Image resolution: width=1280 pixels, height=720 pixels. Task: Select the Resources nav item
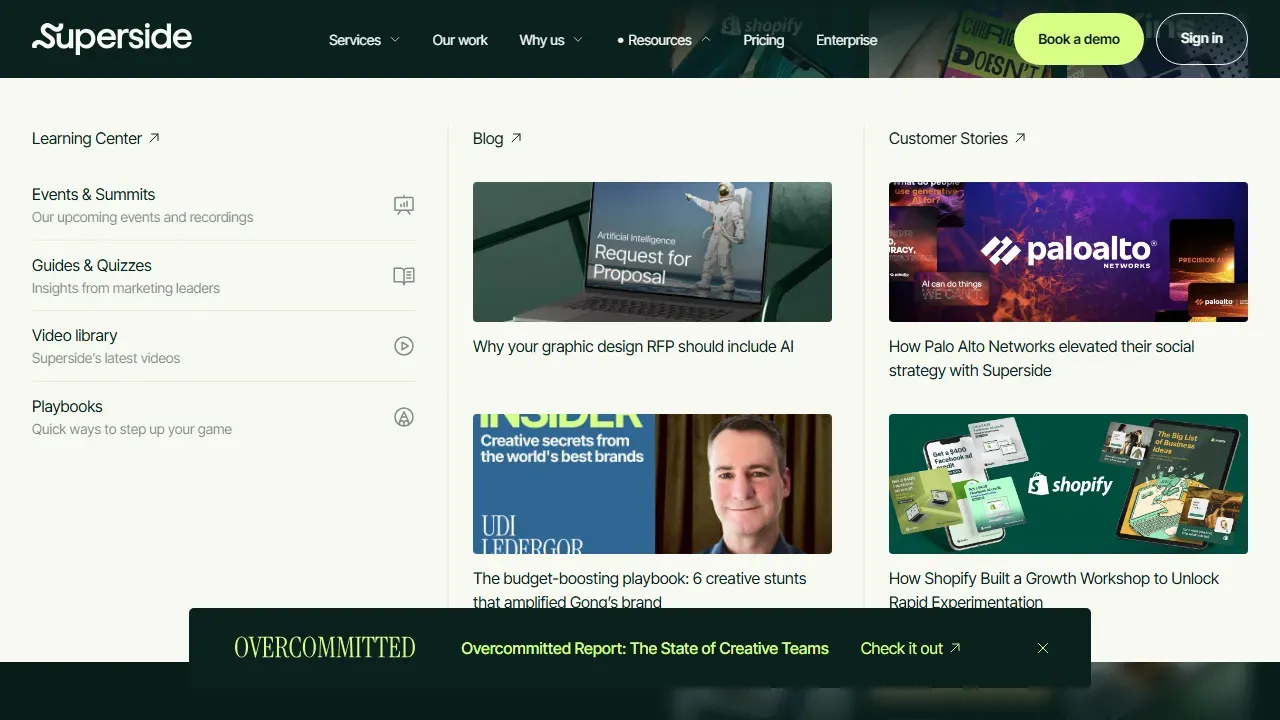(660, 40)
